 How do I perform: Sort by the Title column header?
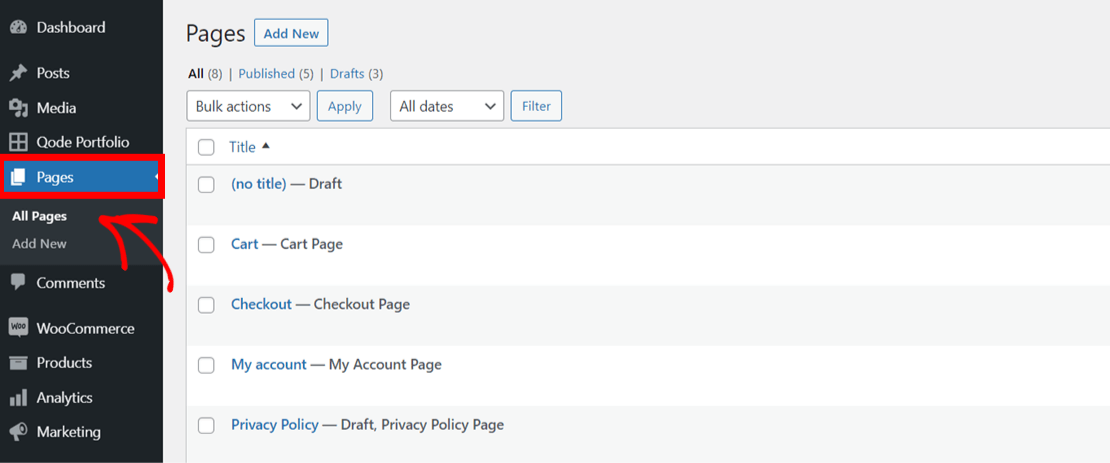point(242,147)
